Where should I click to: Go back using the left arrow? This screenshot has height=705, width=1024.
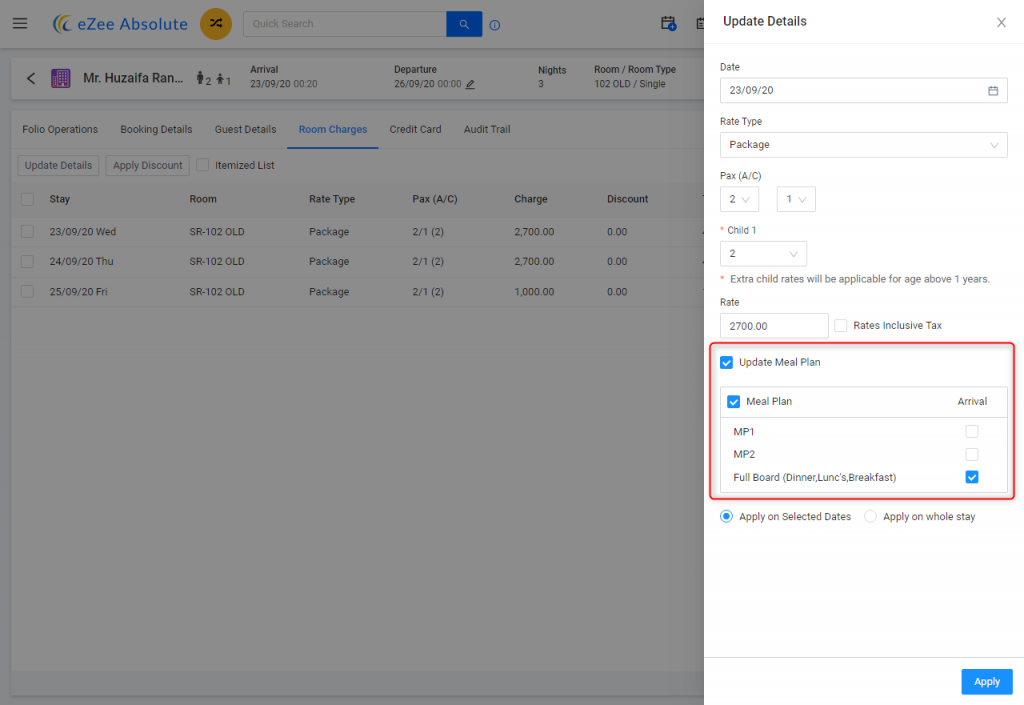tap(31, 78)
